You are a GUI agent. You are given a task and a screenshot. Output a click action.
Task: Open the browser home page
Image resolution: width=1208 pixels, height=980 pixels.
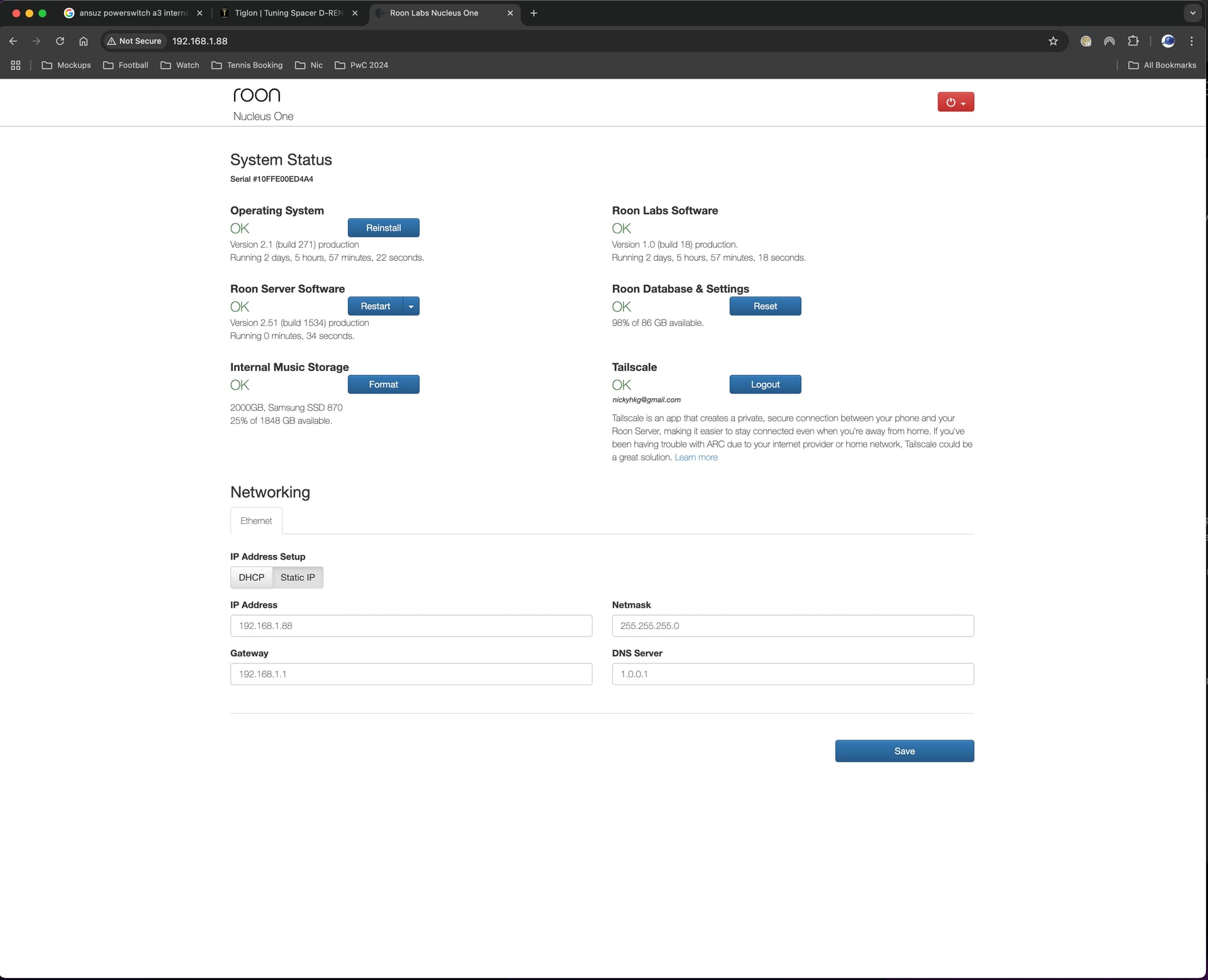[x=83, y=41]
